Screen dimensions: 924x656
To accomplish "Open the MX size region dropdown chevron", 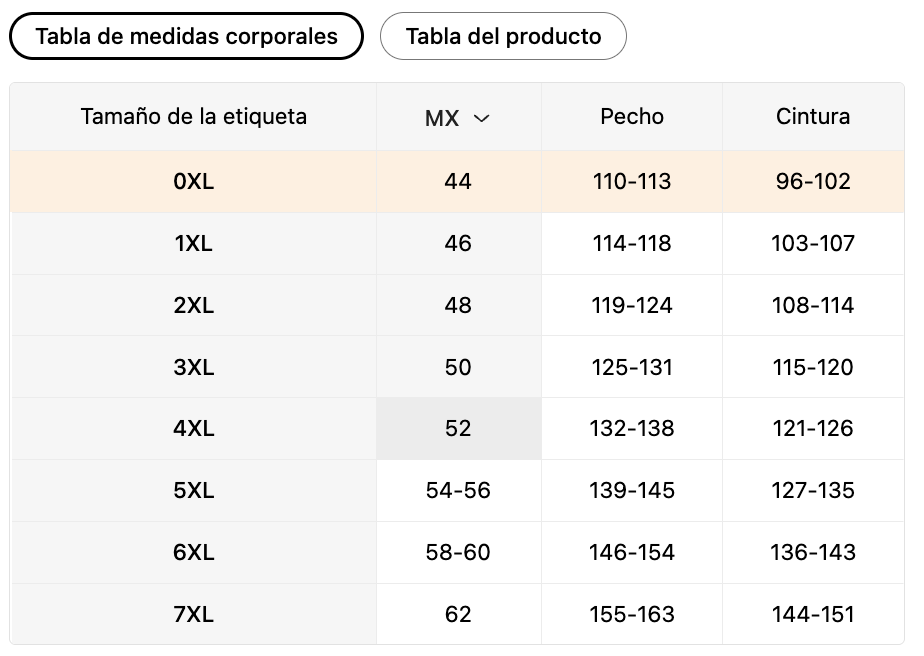I will 481,118.
